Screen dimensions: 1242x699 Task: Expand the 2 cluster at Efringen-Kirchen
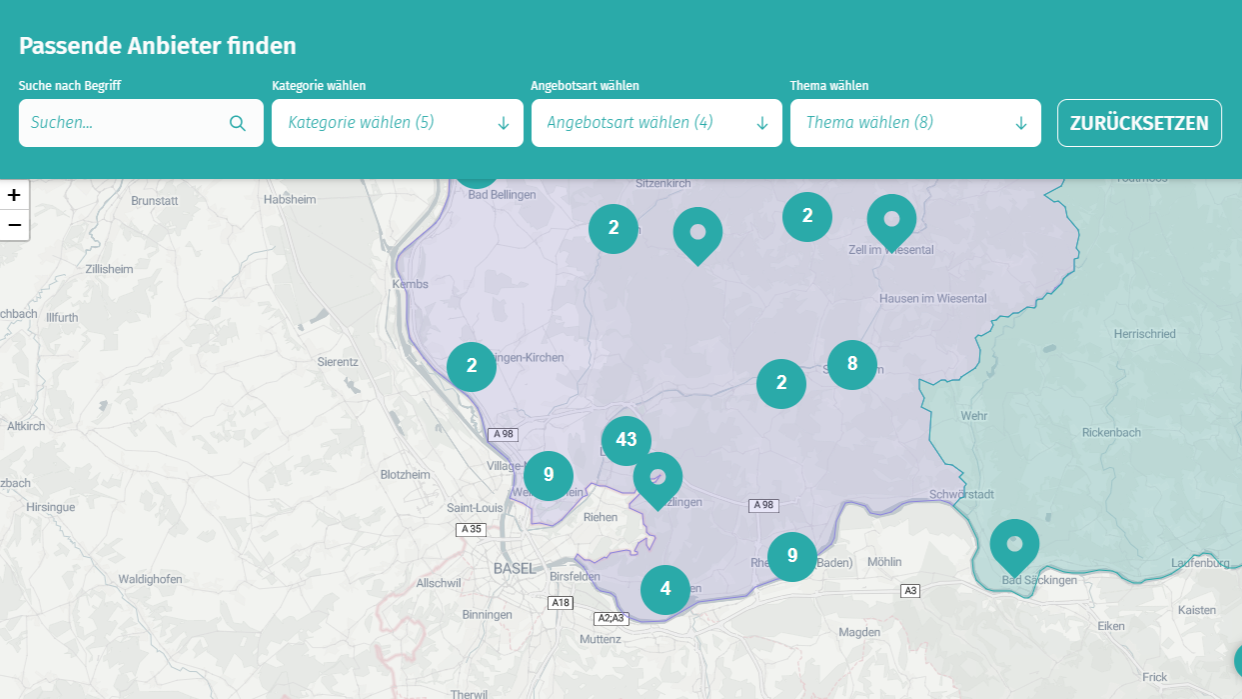471,366
